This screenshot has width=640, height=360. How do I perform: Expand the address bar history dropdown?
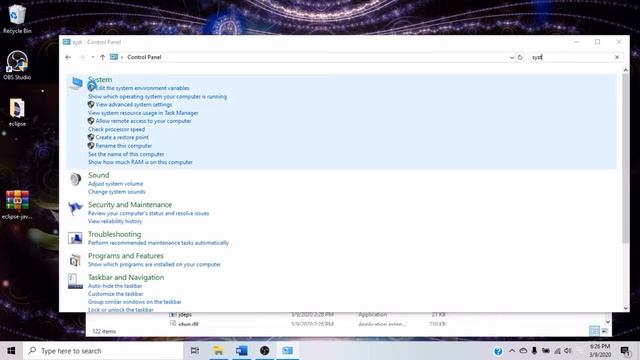click(x=511, y=58)
